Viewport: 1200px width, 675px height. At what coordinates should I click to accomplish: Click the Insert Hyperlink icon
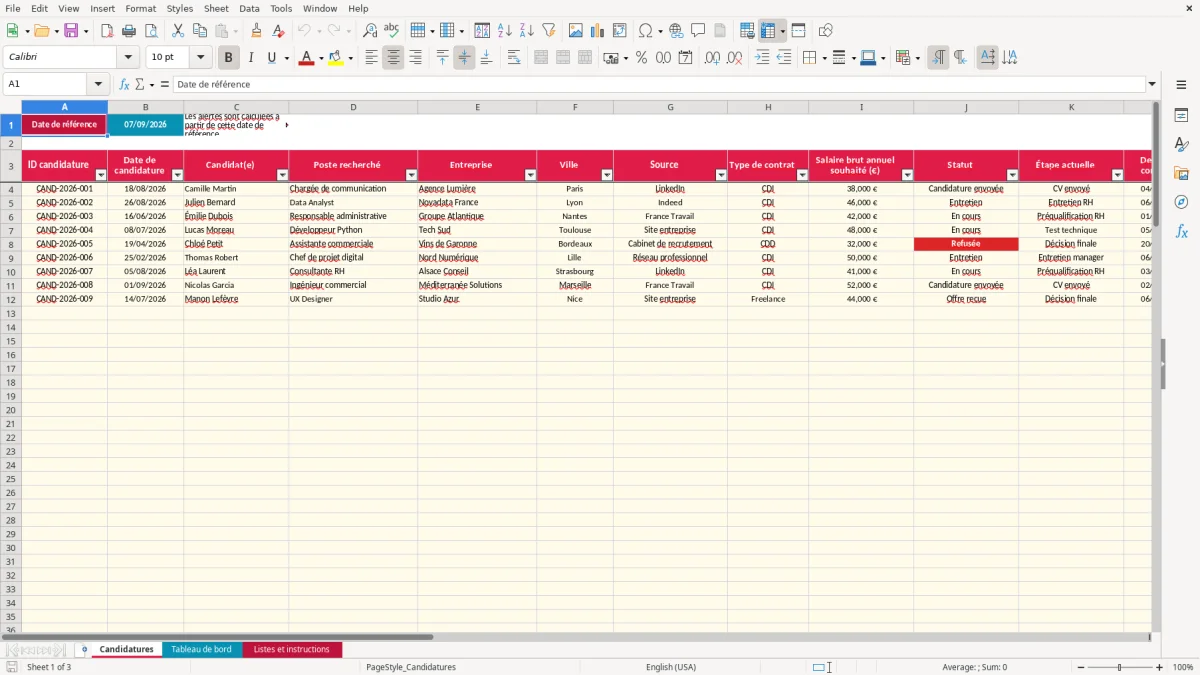coord(676,31)
